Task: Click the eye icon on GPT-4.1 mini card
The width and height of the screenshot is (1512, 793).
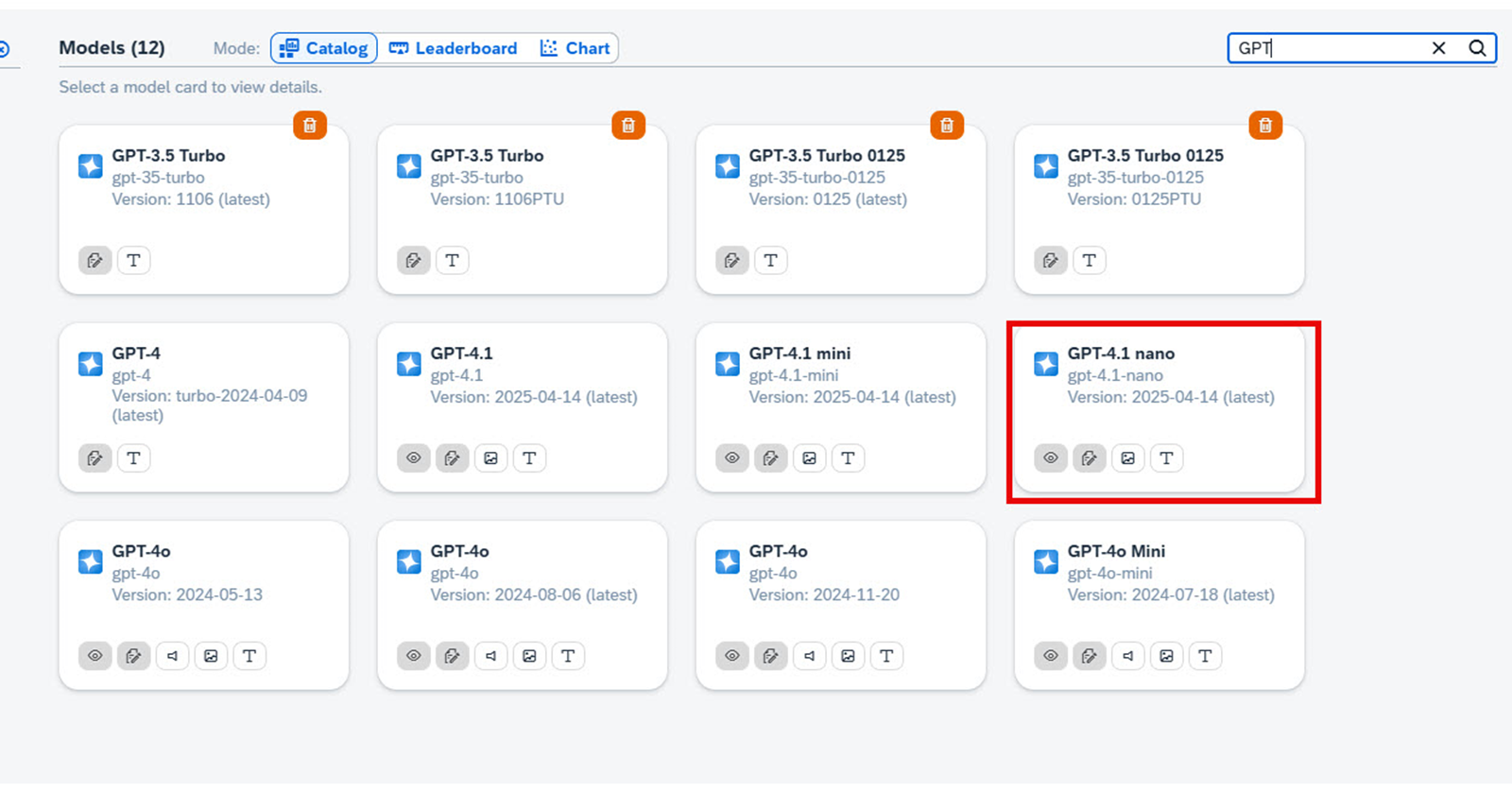Action: tap(731, 458)
